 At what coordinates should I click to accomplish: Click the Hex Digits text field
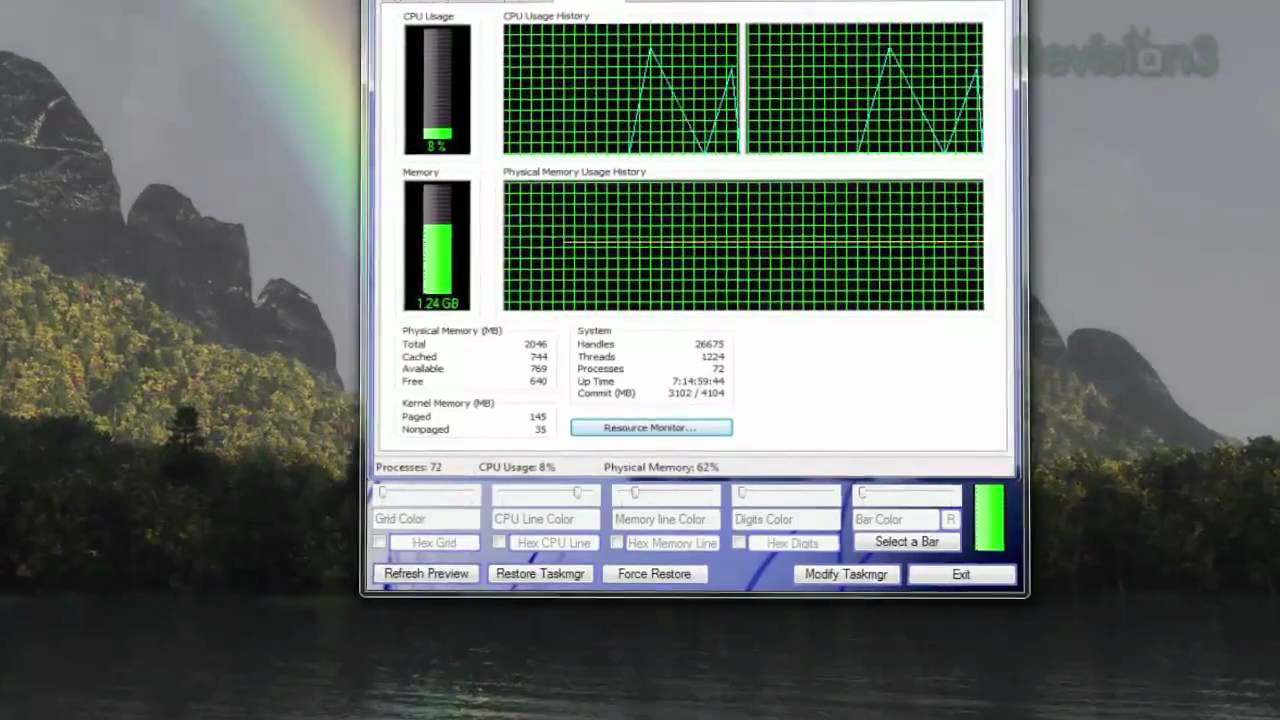[793, 543]
